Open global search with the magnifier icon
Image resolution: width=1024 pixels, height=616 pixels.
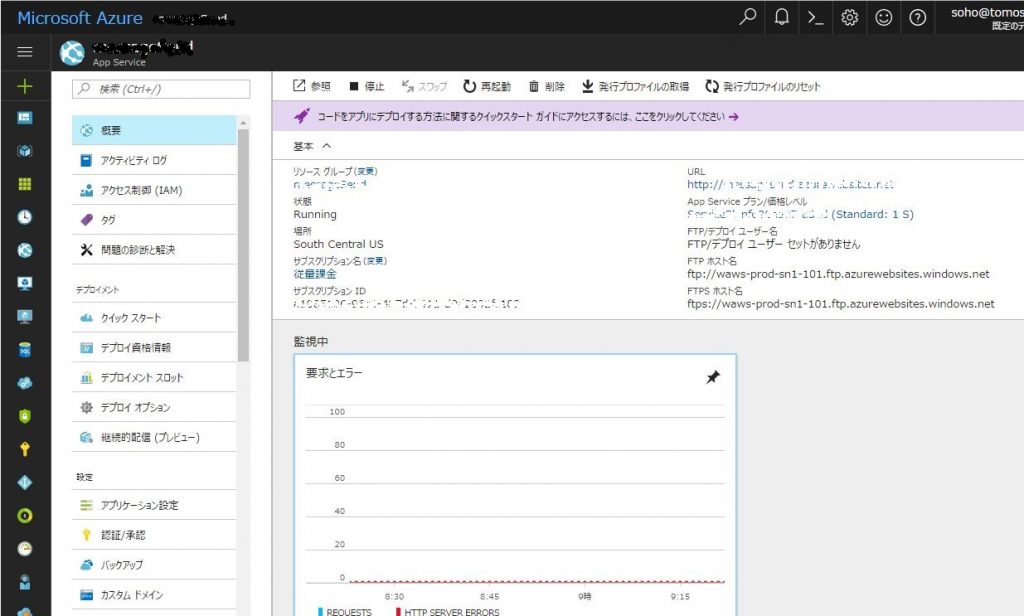(747, 17)
